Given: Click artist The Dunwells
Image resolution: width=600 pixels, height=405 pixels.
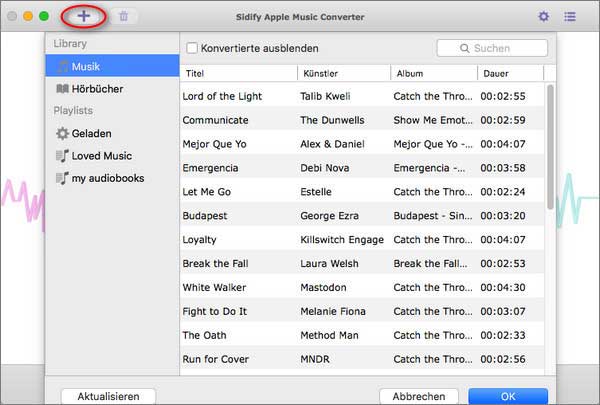Looking at the screenshot, I should [x=332, y=120].
